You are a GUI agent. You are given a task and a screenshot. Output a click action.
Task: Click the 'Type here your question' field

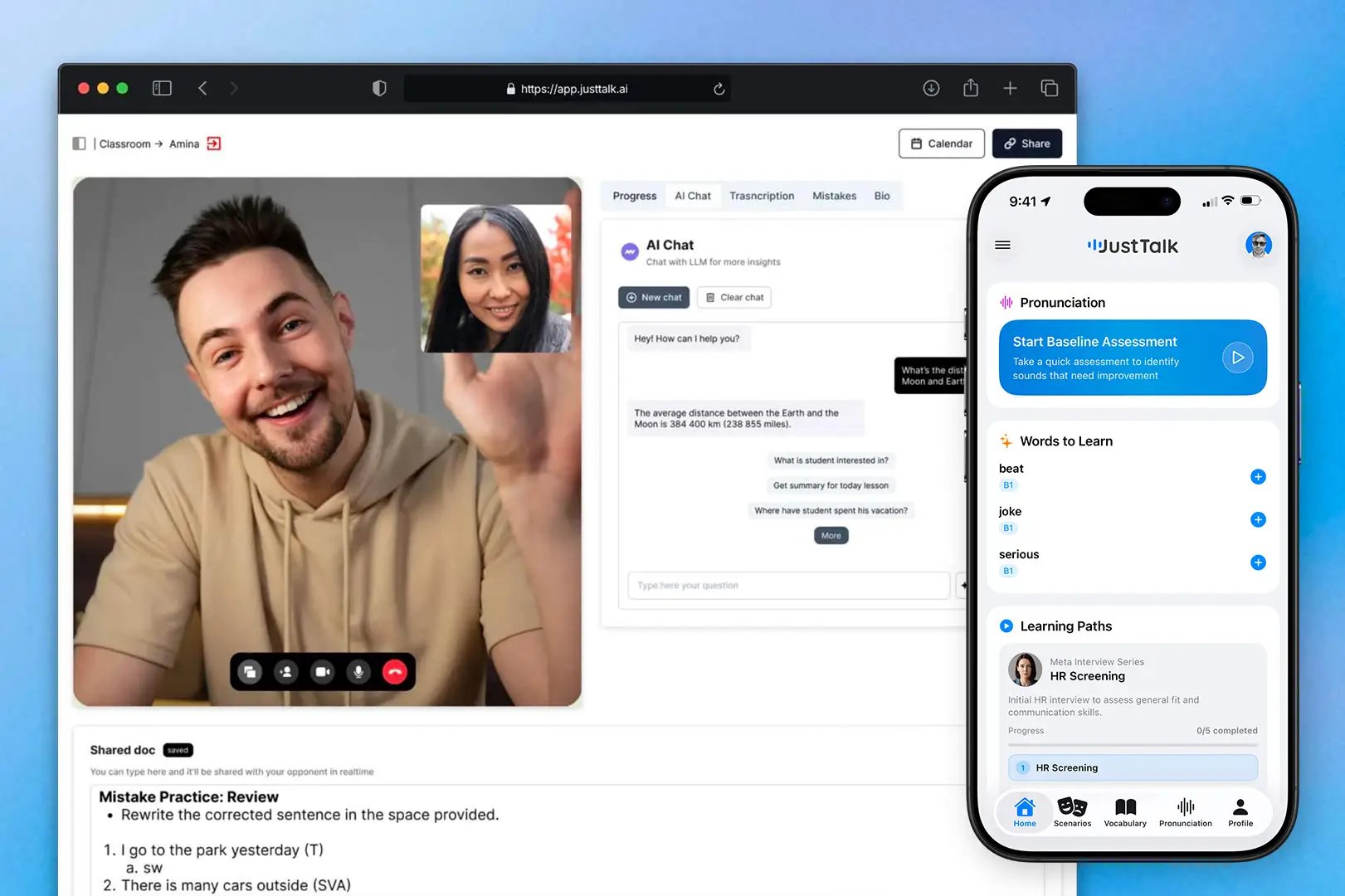789,586
